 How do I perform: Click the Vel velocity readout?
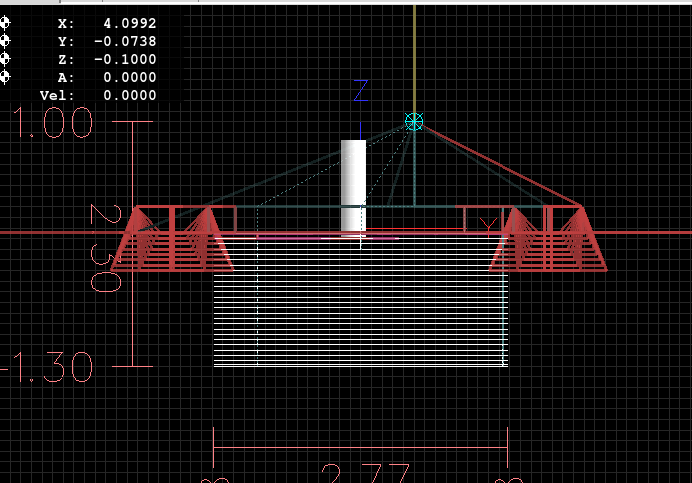[x=130, y=95]
